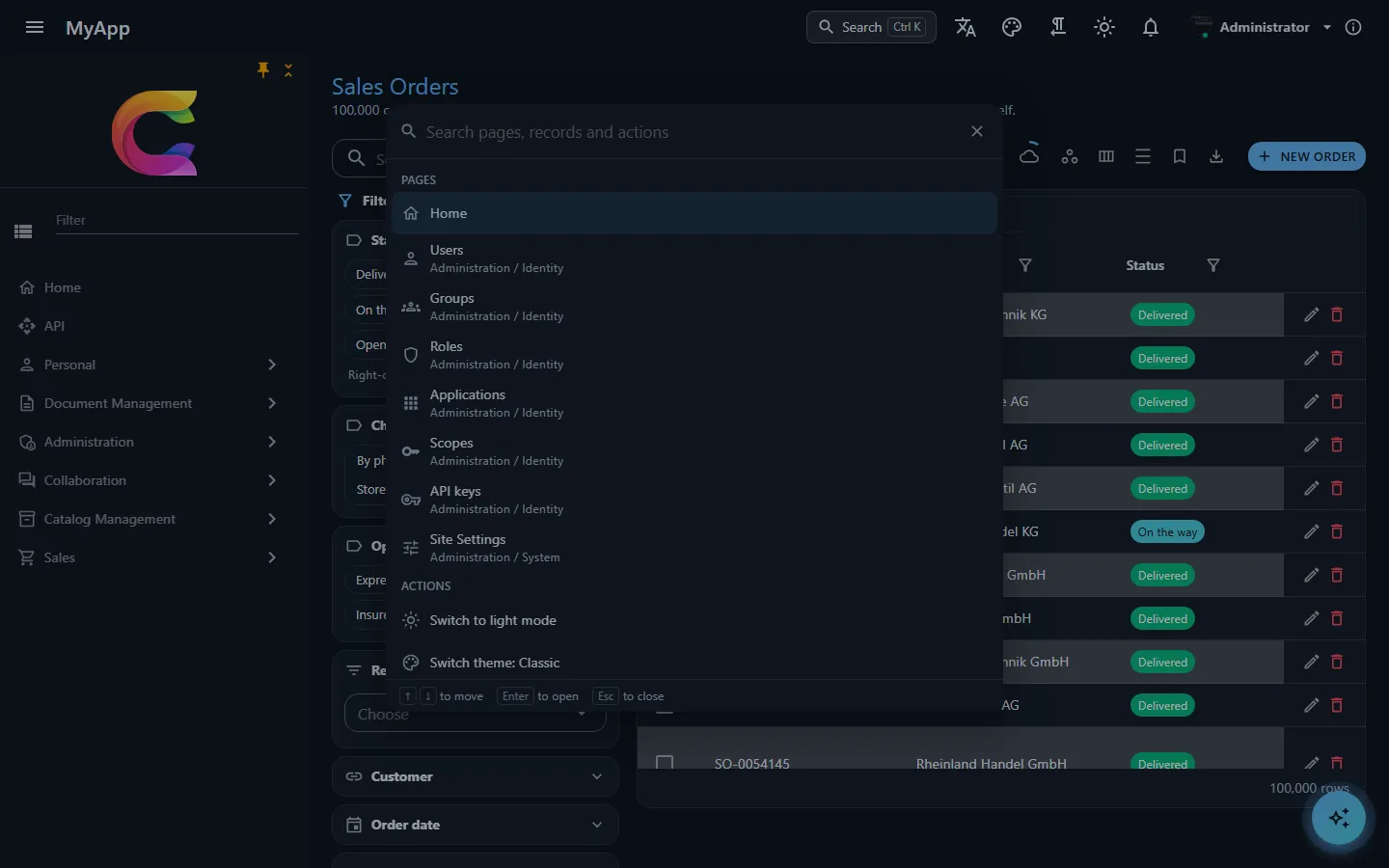The width and height of the screenshot is (1389, 868).
Task: Delete the On the way order row
Action: click(x=1337, y=531)
